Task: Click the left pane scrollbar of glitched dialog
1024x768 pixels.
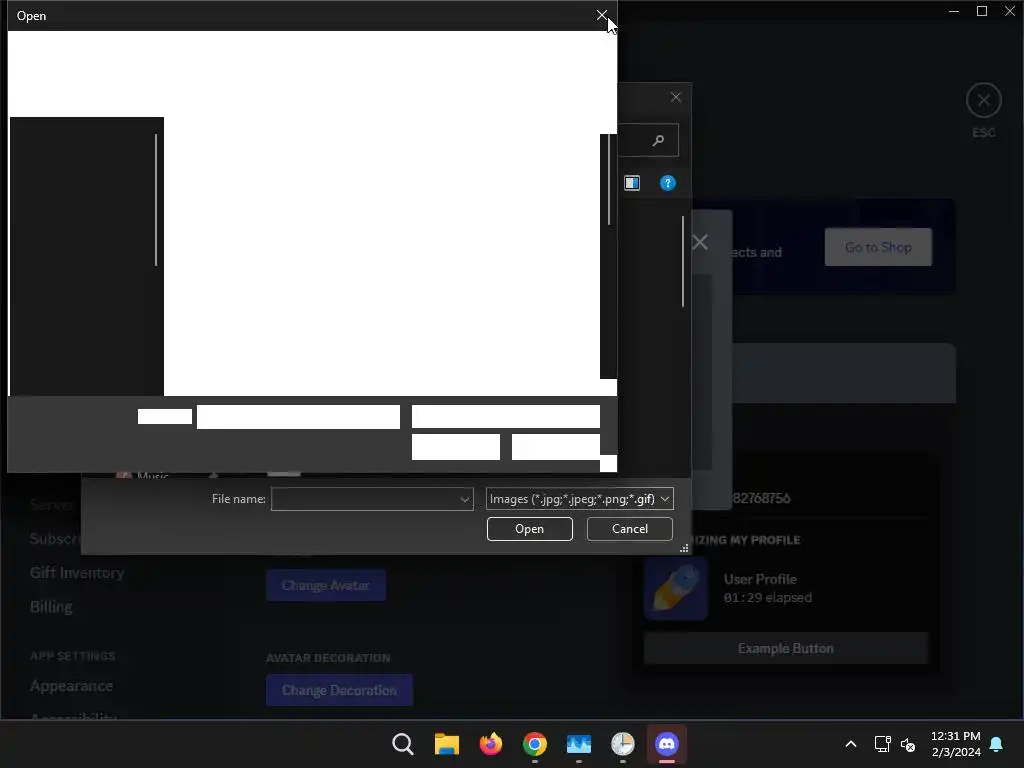Action: click(156, 200)
